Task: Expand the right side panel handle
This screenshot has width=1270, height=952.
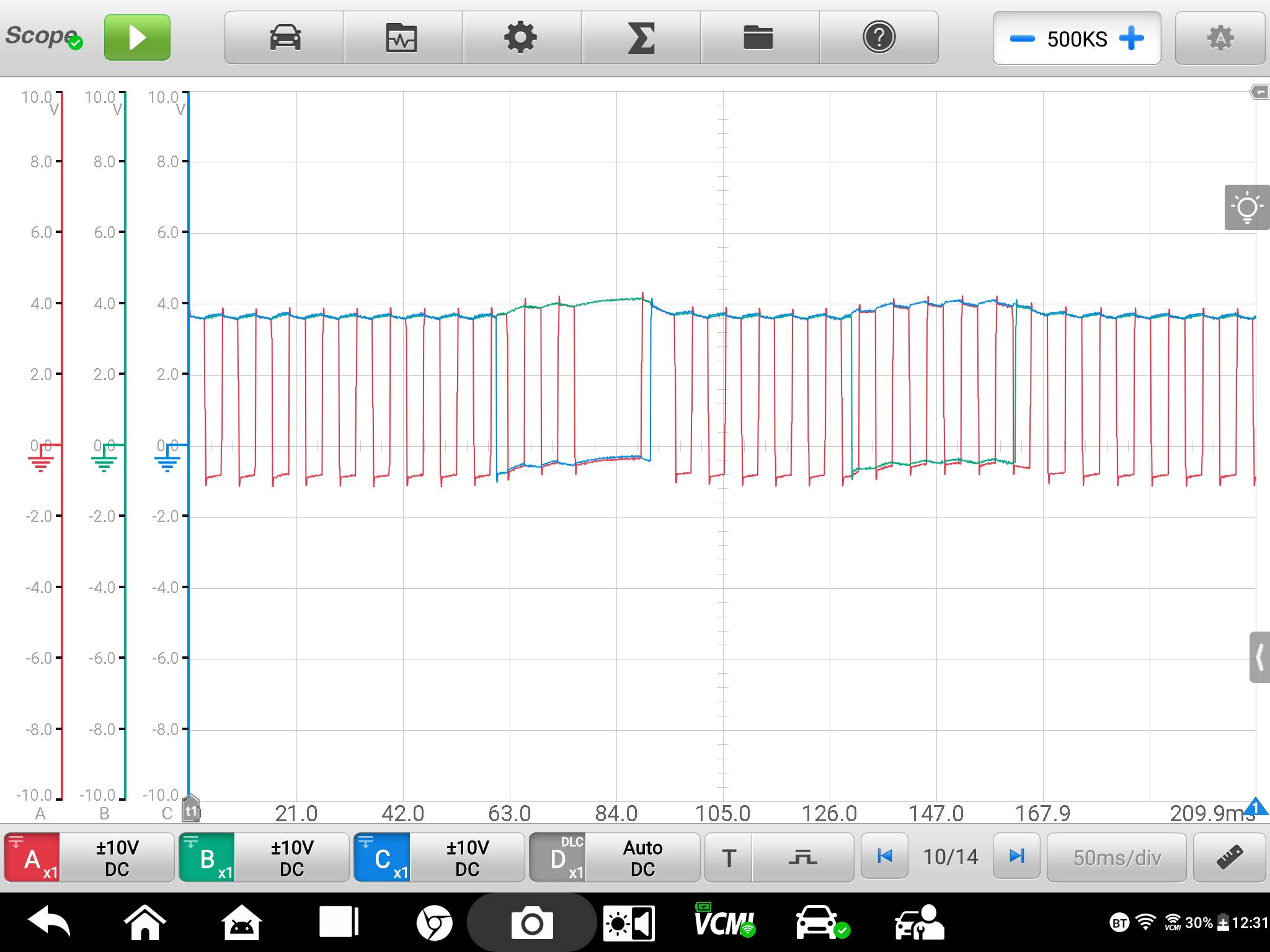Action: (1259, 658)
